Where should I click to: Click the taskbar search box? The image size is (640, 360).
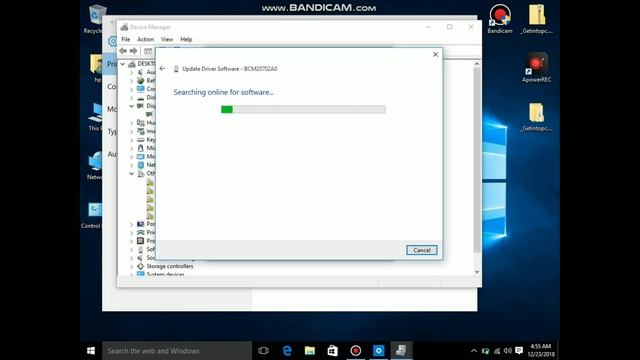point(177,351)
